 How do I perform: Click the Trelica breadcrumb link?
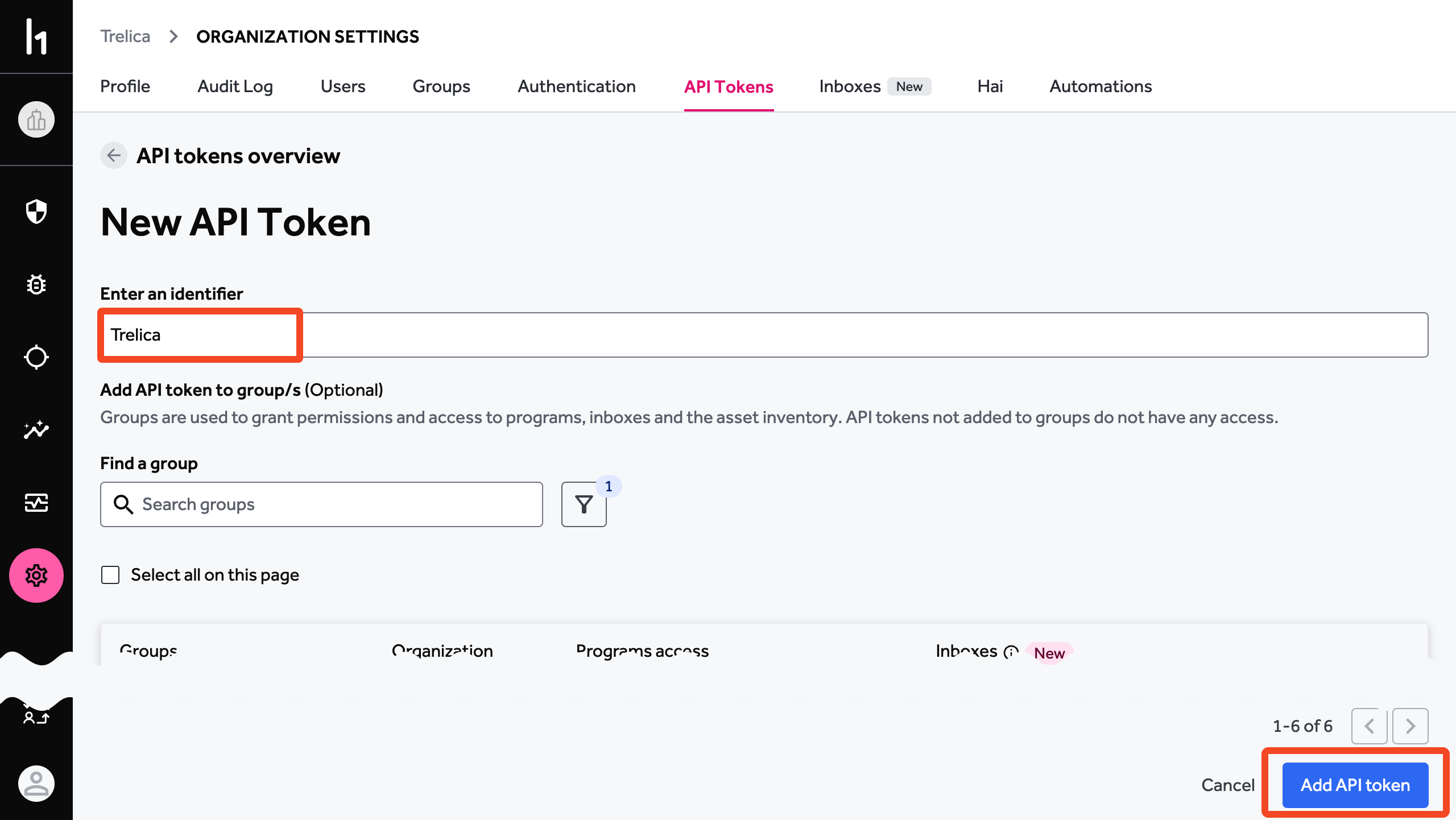tap(125, 36)
